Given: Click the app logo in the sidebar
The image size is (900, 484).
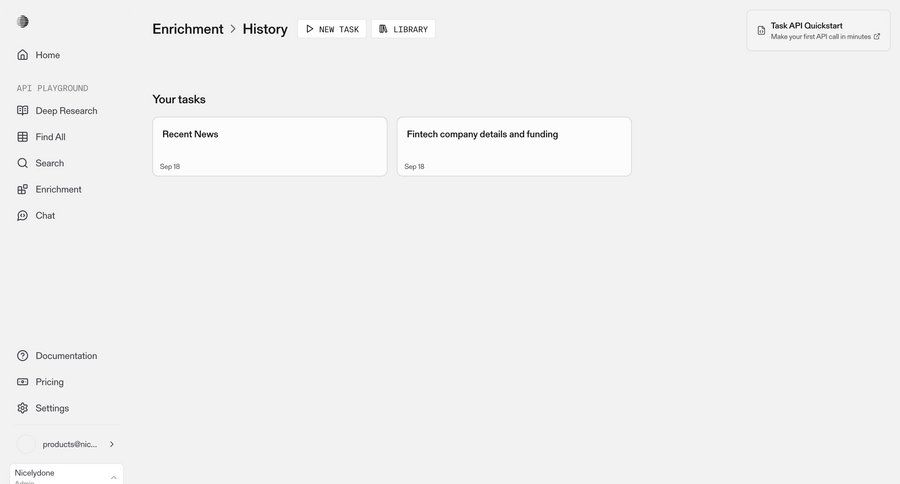Looking at the screenshot, I should (x=23, y=22).
